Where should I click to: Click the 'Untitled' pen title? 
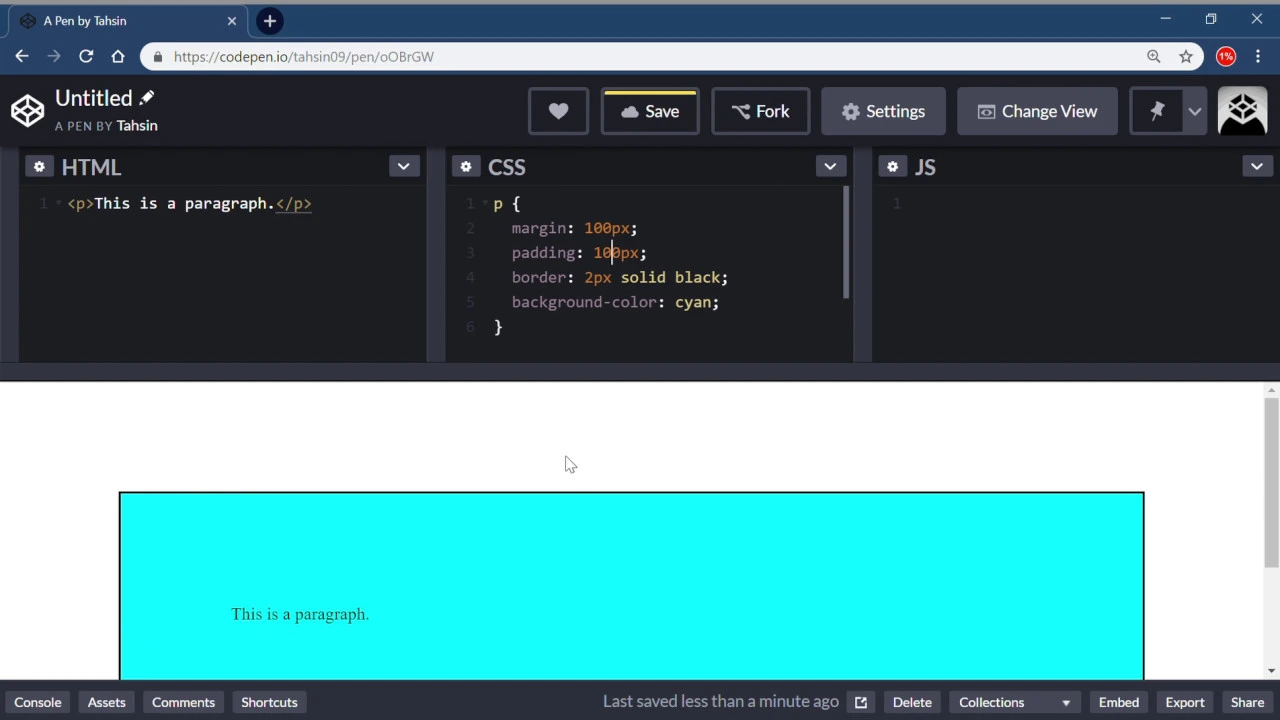94,98
